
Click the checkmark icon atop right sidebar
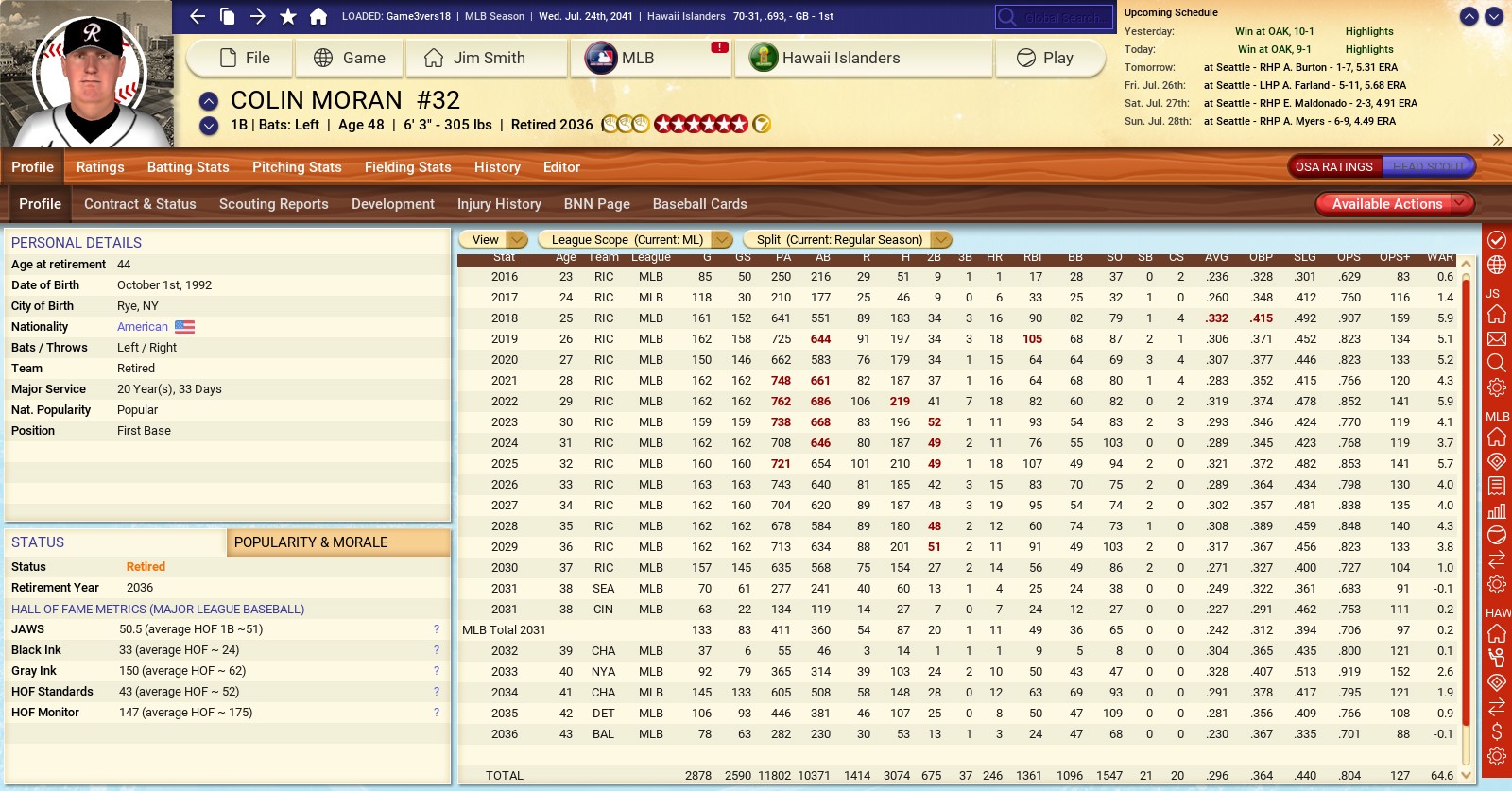pyautogui.click(x=1497, y=240)
